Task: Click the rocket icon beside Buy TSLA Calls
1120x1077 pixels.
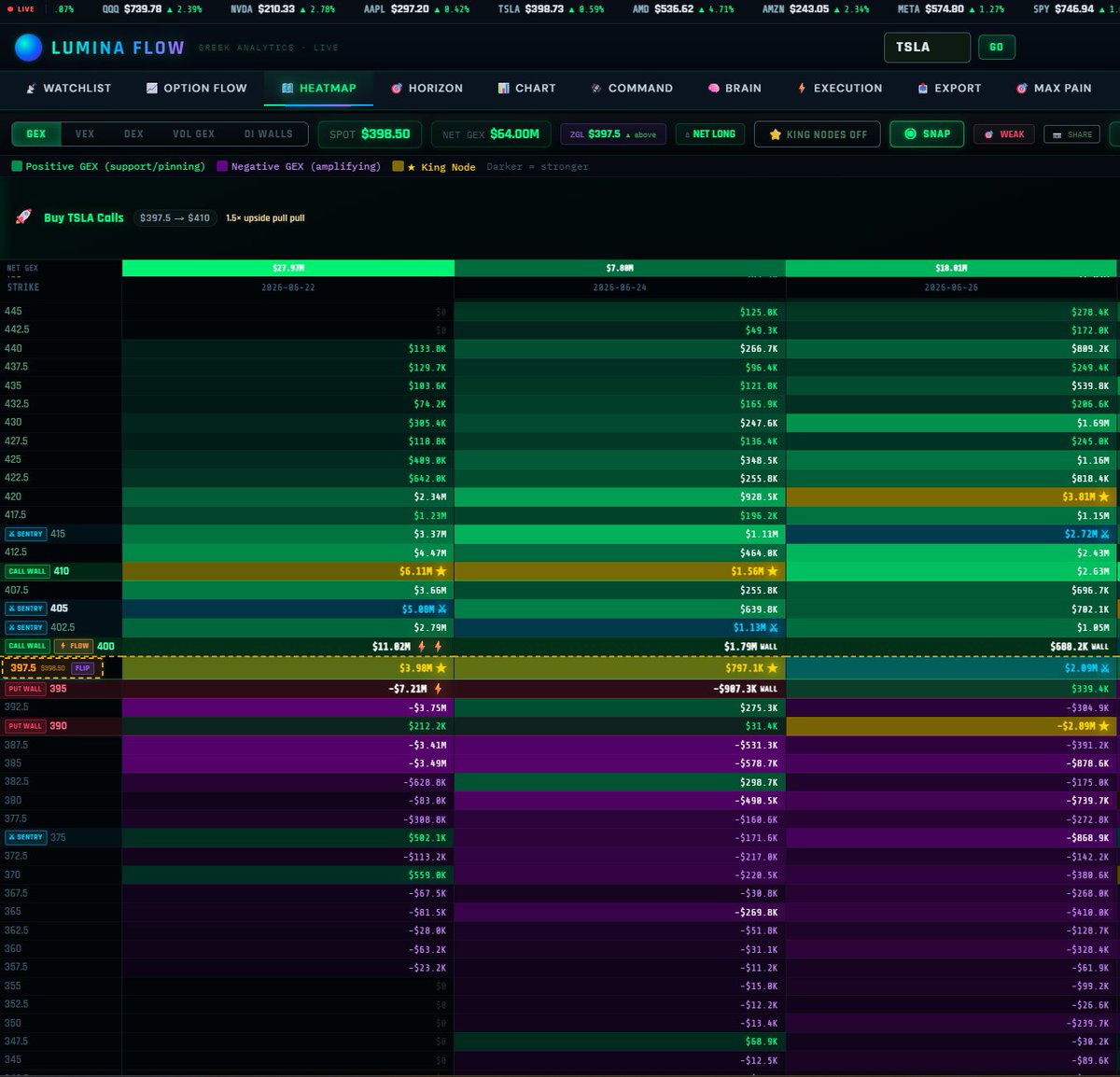Action: pyautogui.click(x=23, y=217)
